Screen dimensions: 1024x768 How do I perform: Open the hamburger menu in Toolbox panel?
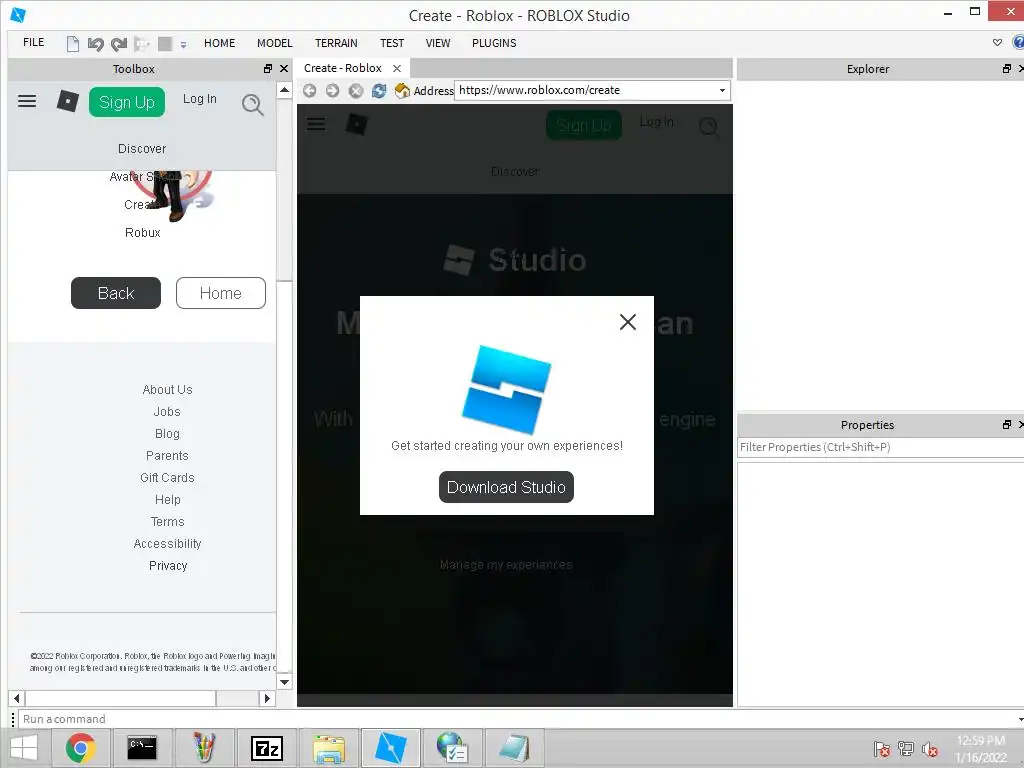27,101
